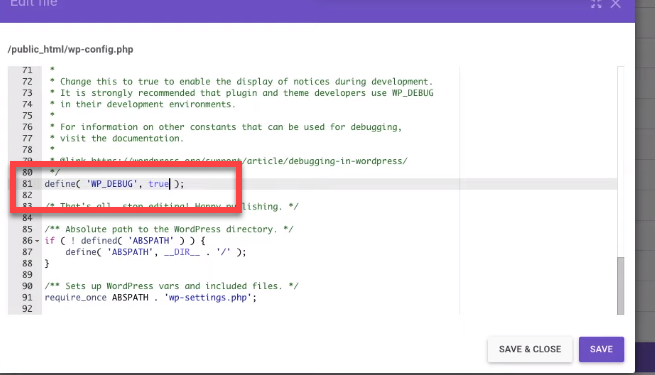Viewport: 655px width, 375px height.
Task: Click 'wp-settings.php' in the require_once line
Action: click(x=208, y=297)
